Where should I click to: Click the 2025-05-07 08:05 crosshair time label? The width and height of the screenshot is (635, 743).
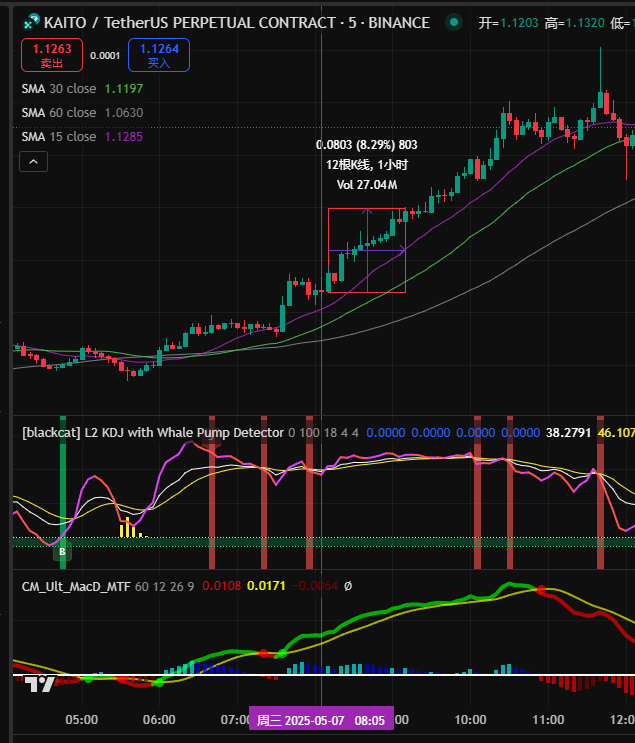(x=321, y=720)
